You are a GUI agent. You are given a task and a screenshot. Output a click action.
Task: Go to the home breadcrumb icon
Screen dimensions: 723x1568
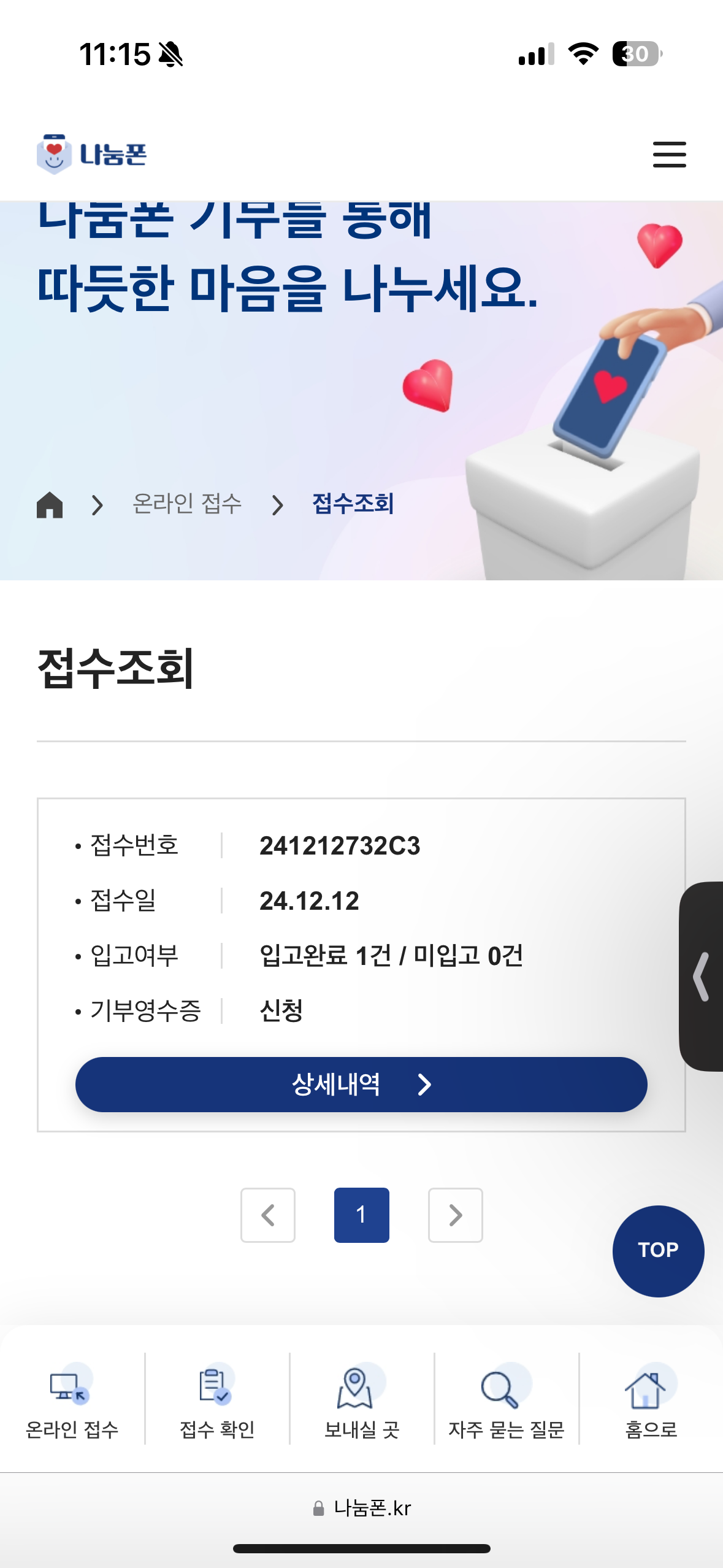50,505
